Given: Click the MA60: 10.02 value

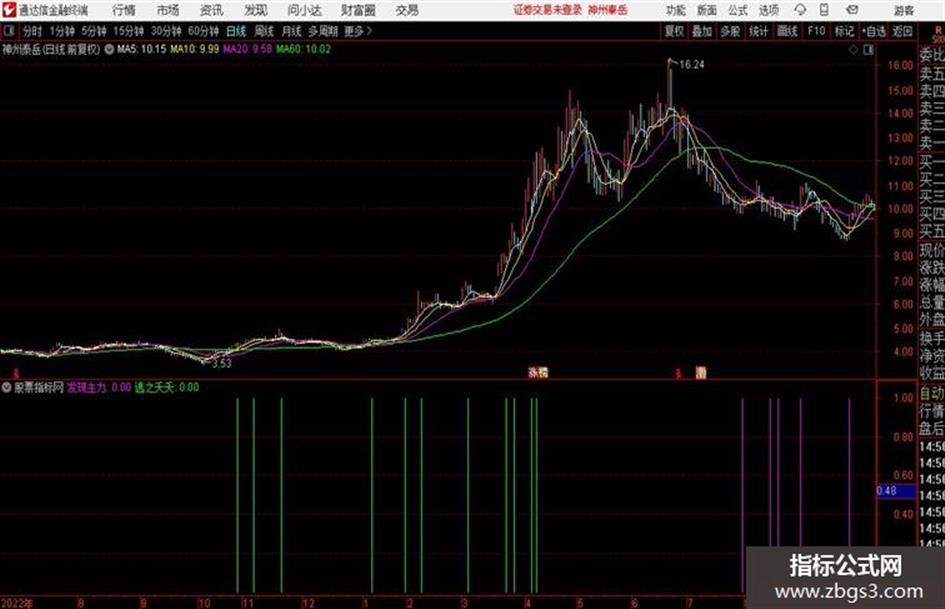Looking at the screenshot, I should point(304,49).
